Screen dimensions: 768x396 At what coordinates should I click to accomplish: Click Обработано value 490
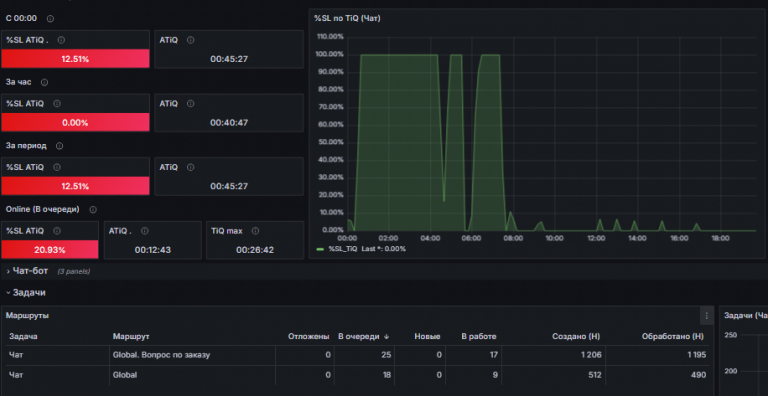[698, 375]
